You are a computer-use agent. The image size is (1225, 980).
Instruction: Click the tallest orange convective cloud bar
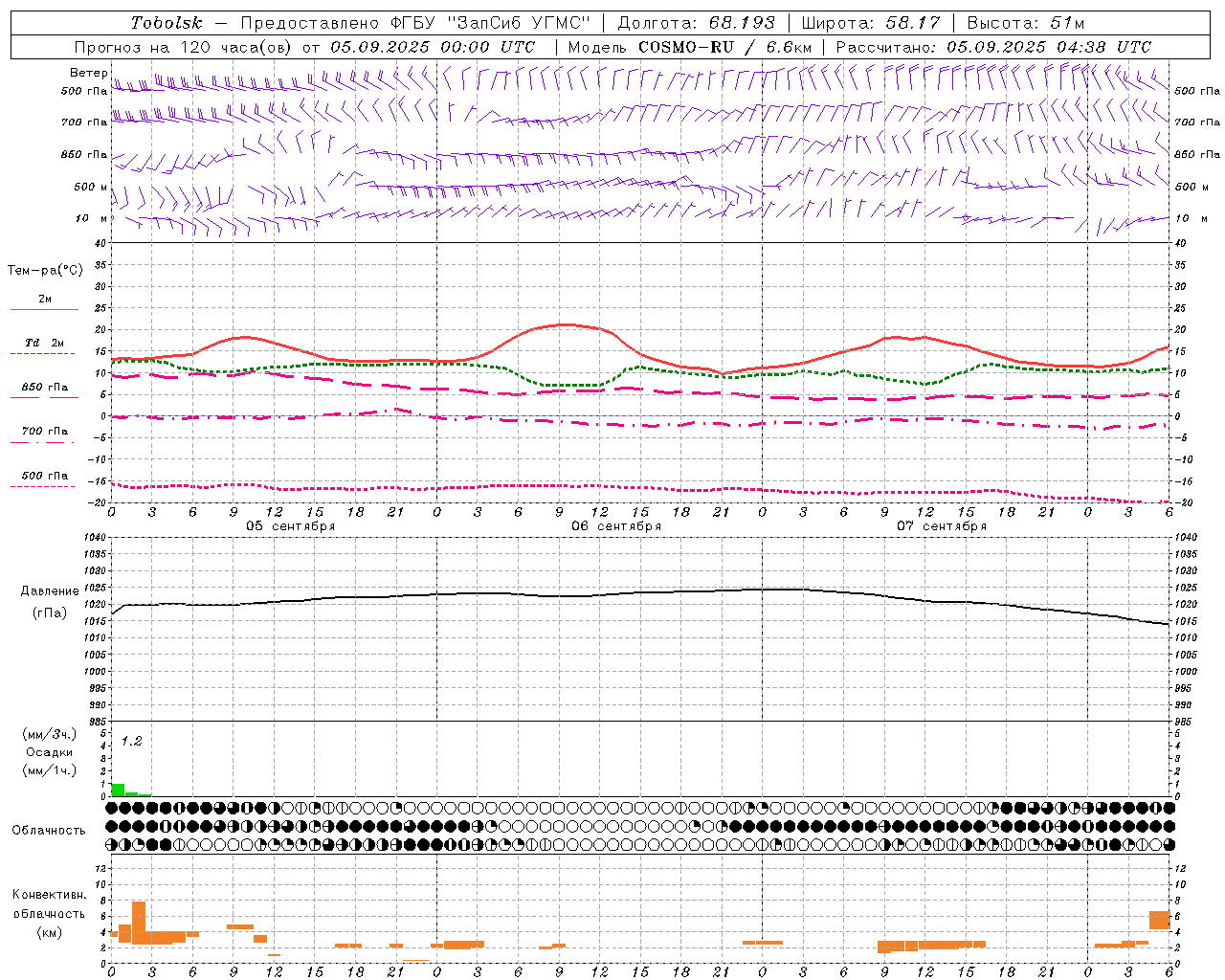(139, 923)
